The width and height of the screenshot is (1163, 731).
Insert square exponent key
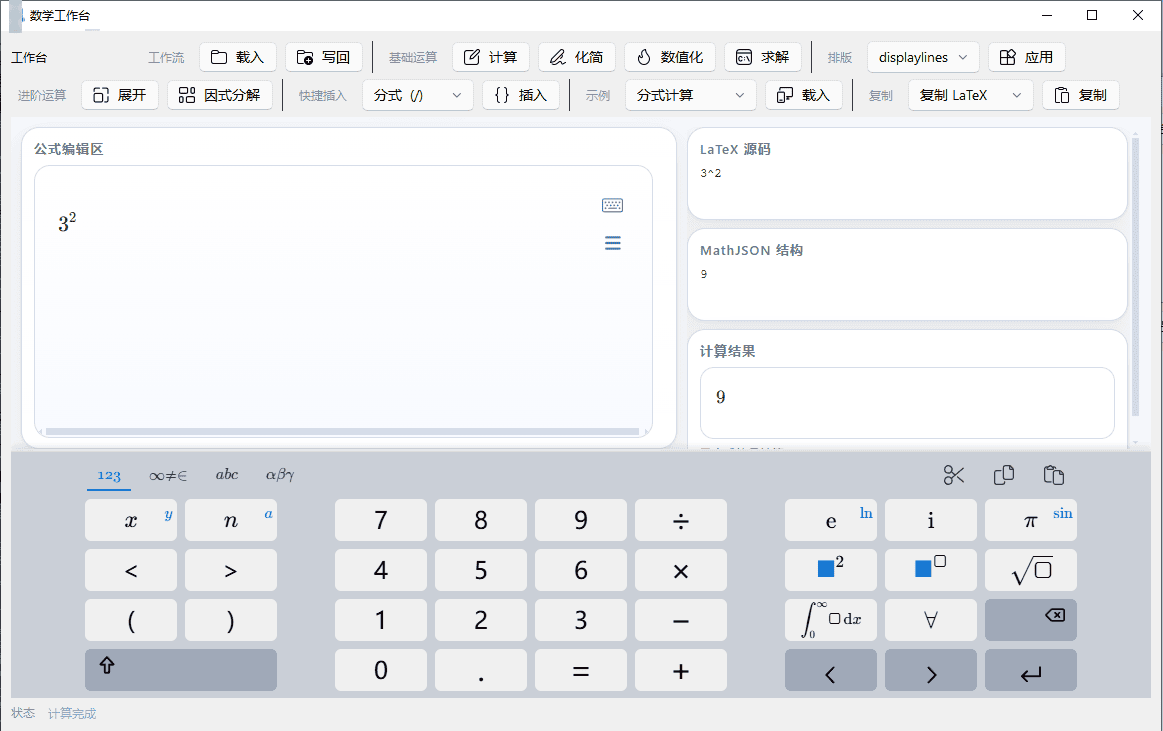[x=831, y=570]
